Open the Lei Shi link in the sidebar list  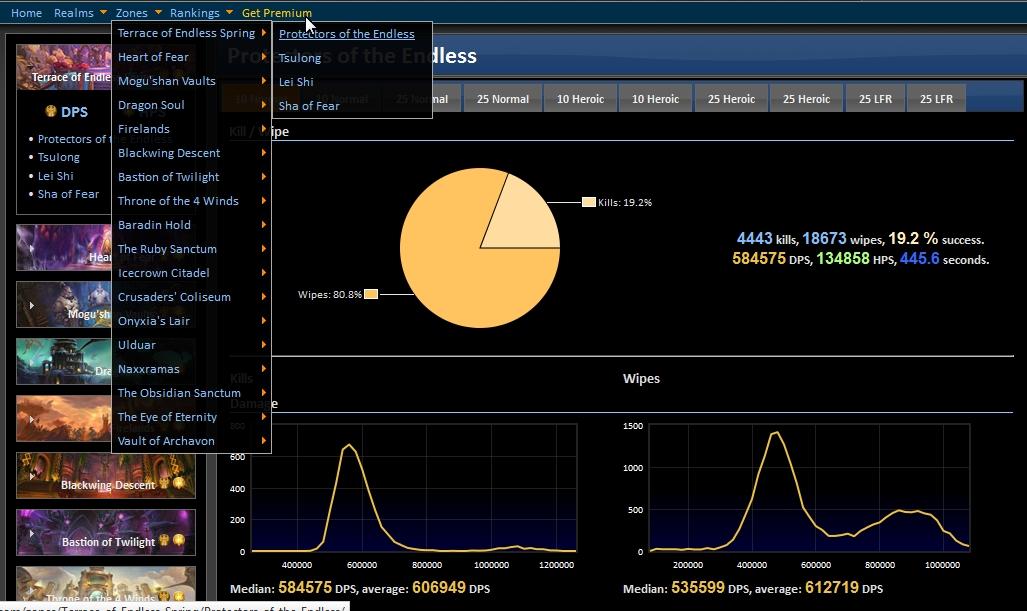pyautogui.click(x=56, y=176)
